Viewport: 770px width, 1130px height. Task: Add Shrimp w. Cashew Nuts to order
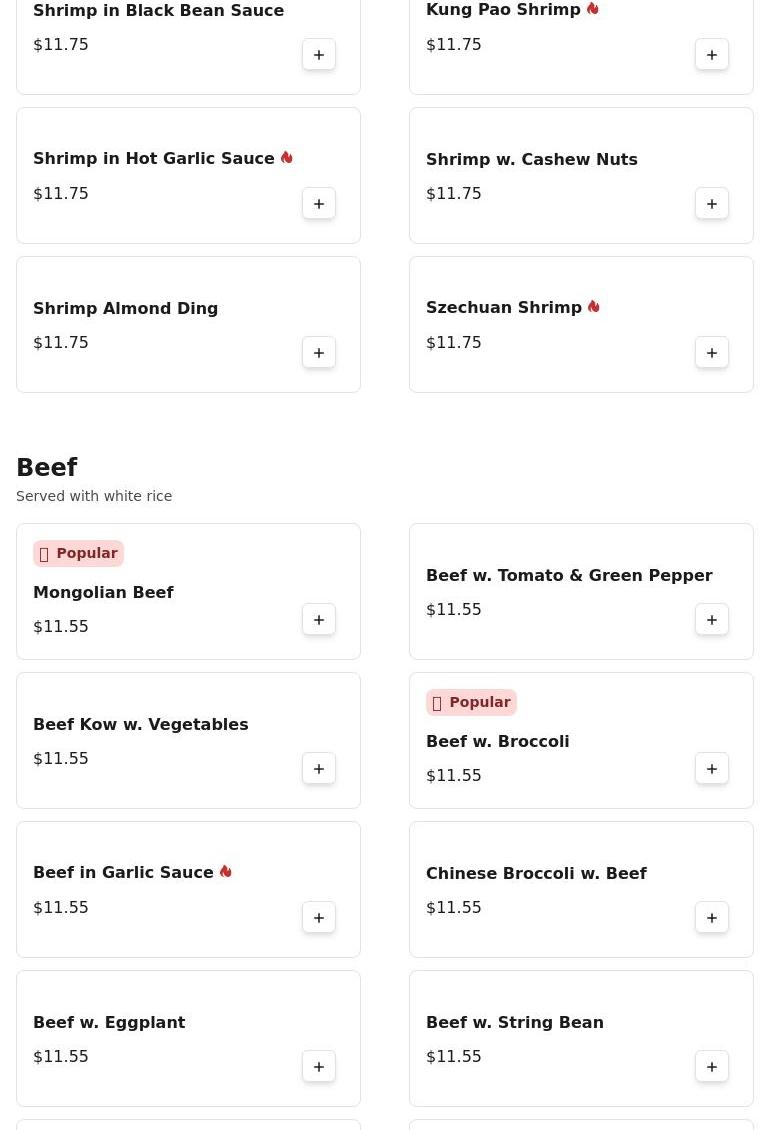click(x=712, y=204)
